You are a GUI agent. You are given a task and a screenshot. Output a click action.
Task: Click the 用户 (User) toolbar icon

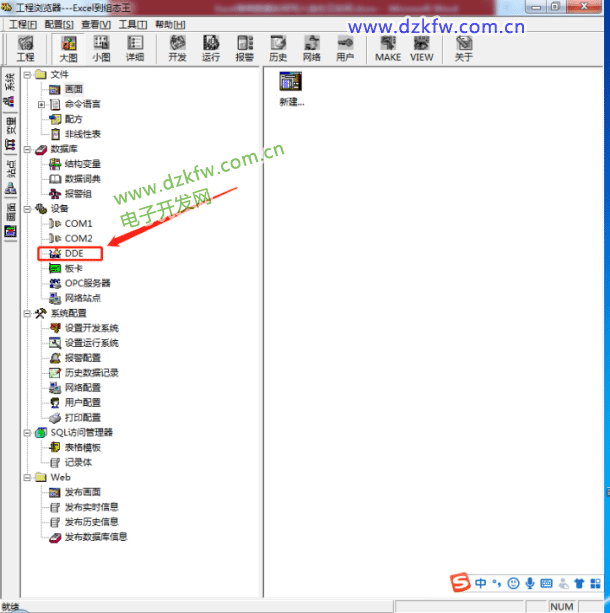click(345, 48)
